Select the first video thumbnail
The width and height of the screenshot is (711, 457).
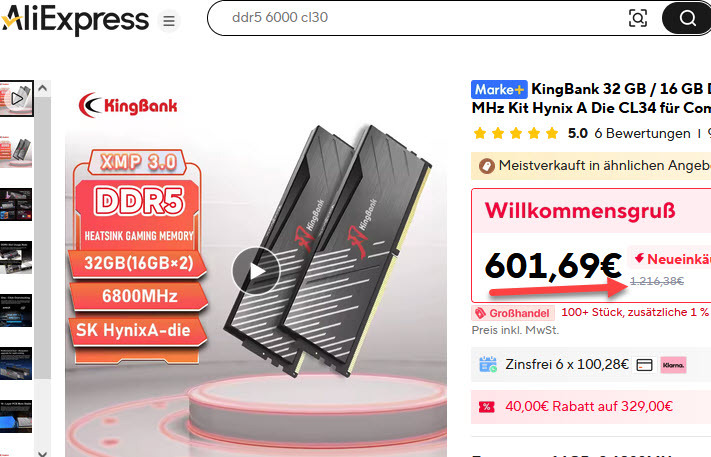16,98
